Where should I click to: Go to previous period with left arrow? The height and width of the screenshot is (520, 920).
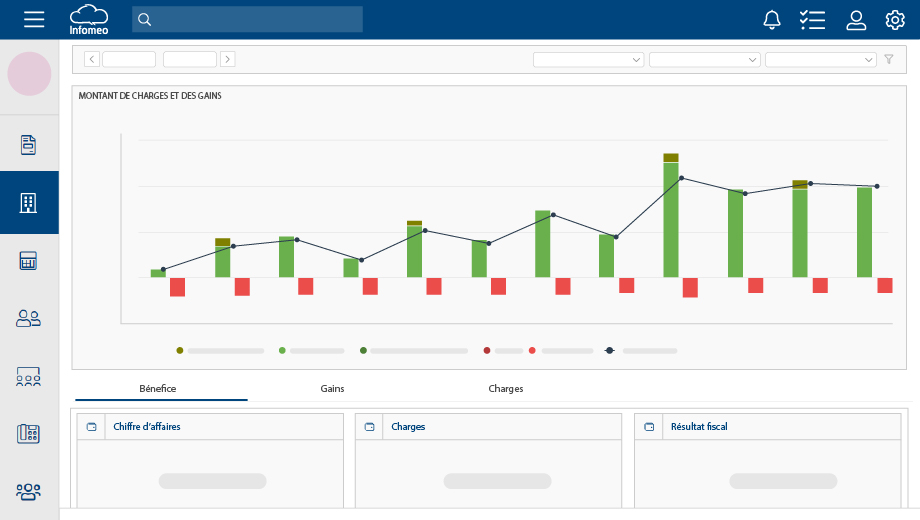pyautogui.click(x=92, y=59)
